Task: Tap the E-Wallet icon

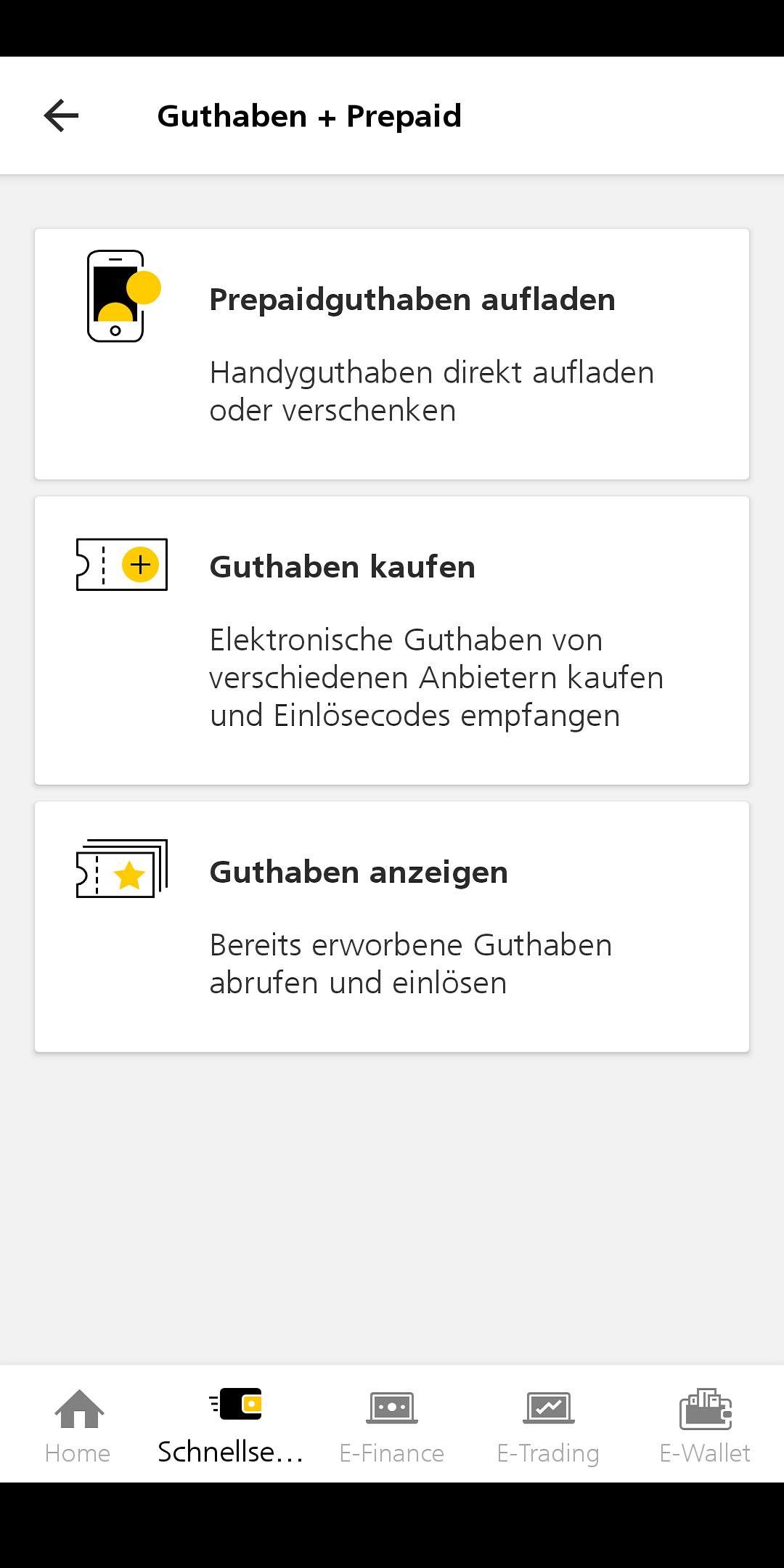Action: [706, 1408]
